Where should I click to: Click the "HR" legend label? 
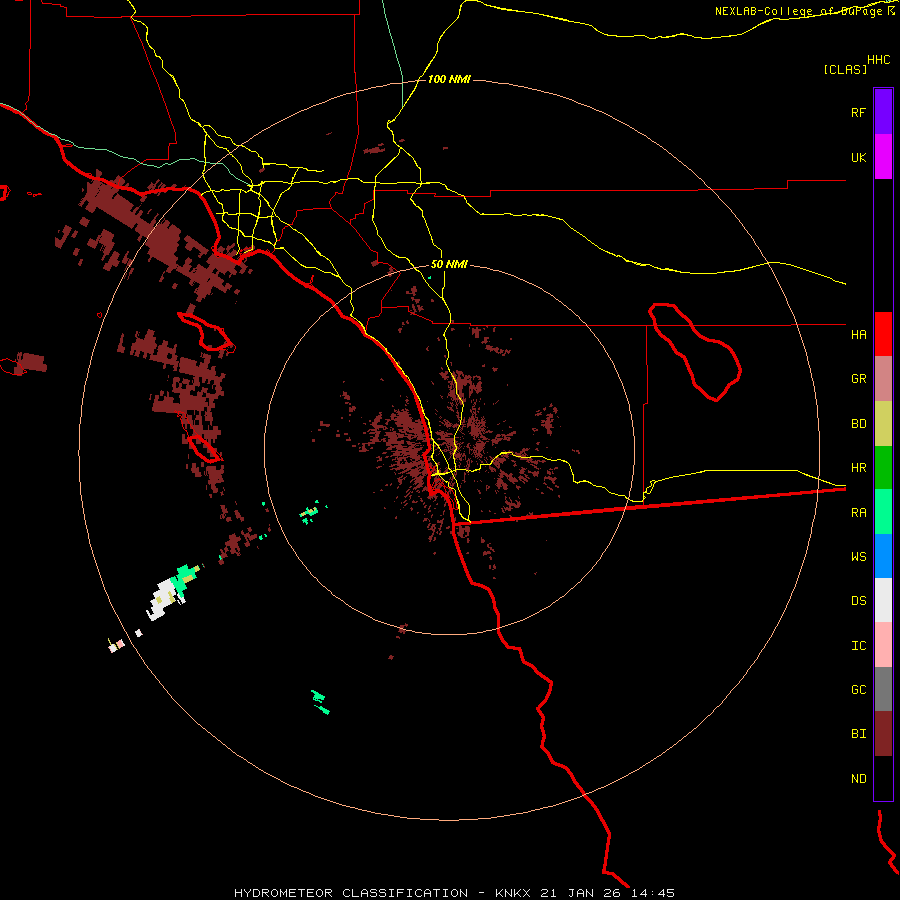[x=858, y=468]
